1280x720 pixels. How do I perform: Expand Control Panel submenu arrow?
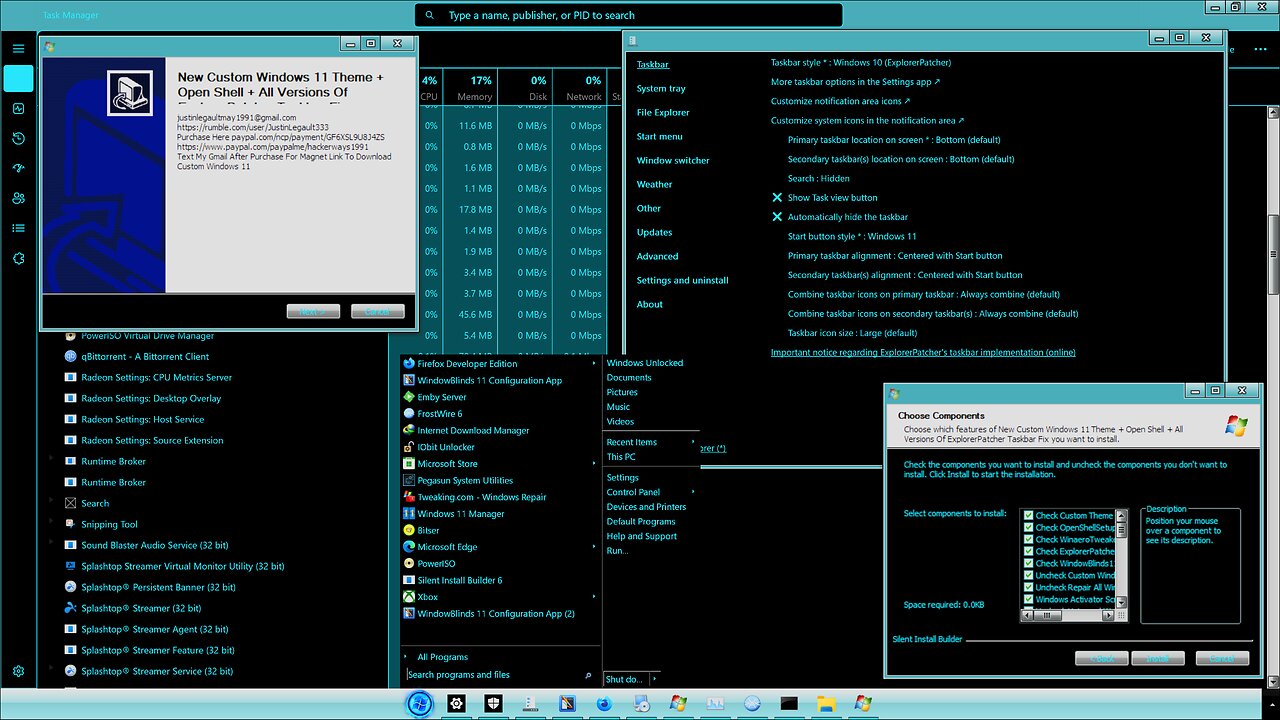[x=692, y=492]
